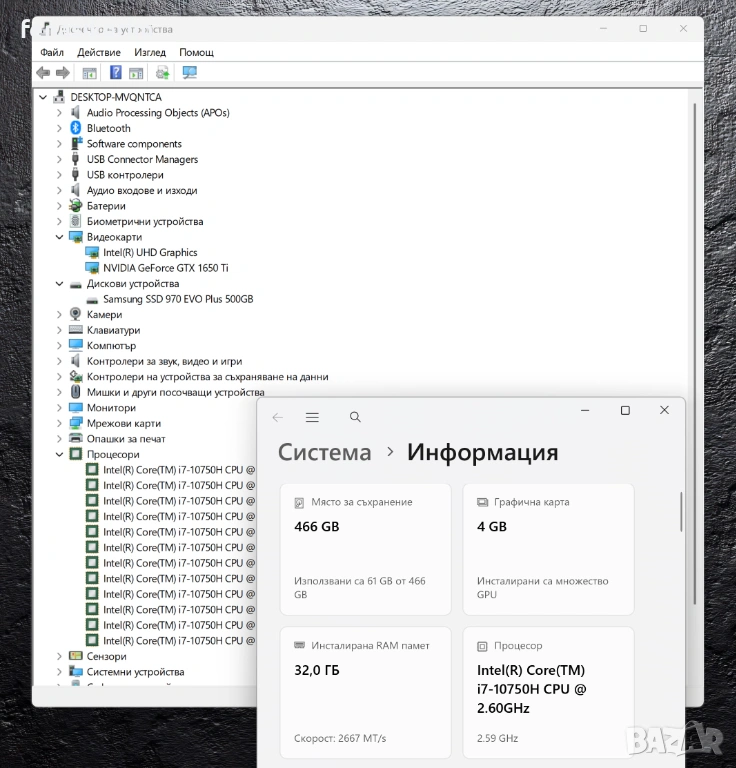This screenshot has height=768, width=736.
Task: Select the NVIDIA GeForce GTX 1650 Ti device
Action: 165,268
